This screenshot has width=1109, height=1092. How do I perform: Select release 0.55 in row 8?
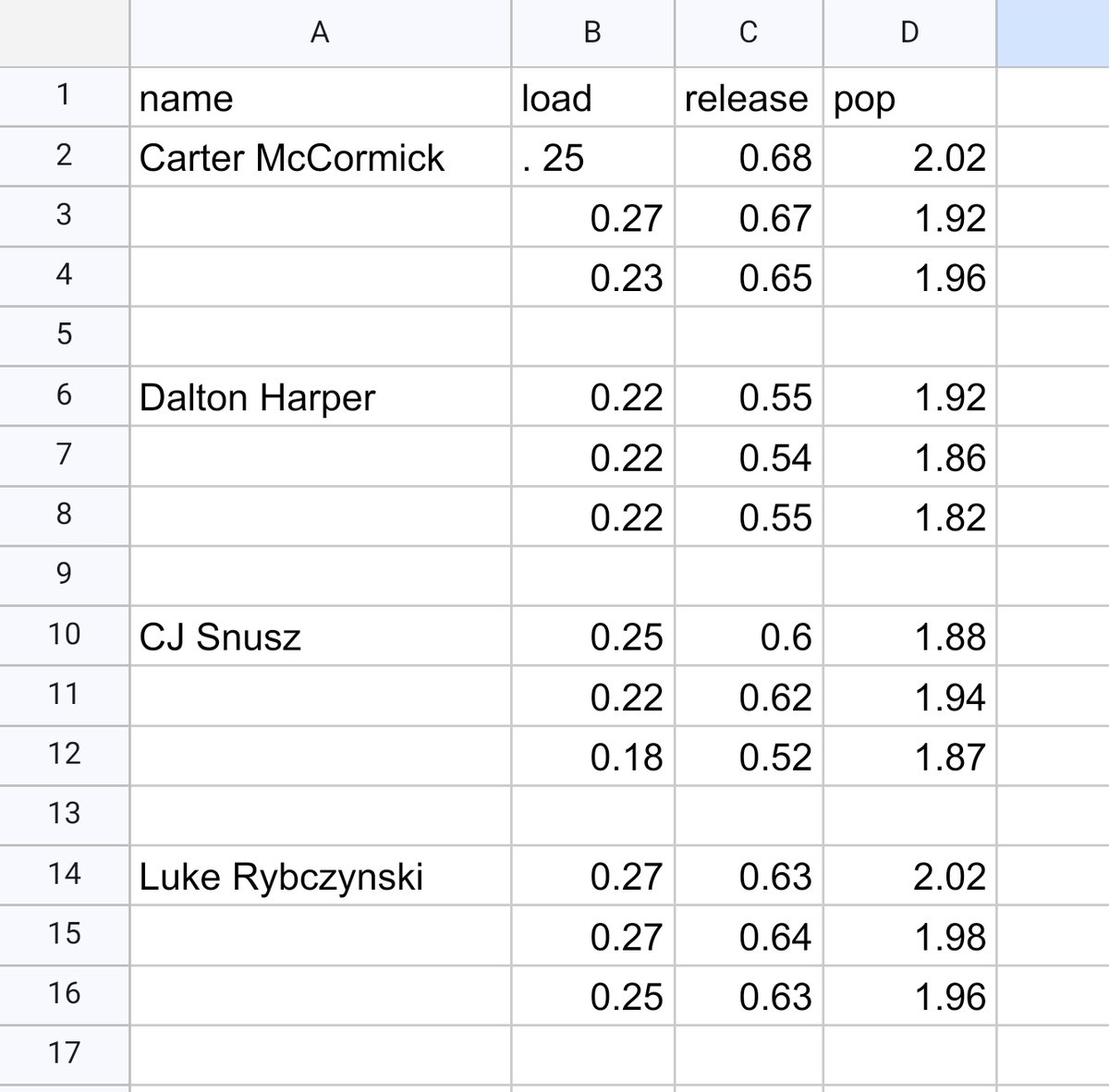749,516
